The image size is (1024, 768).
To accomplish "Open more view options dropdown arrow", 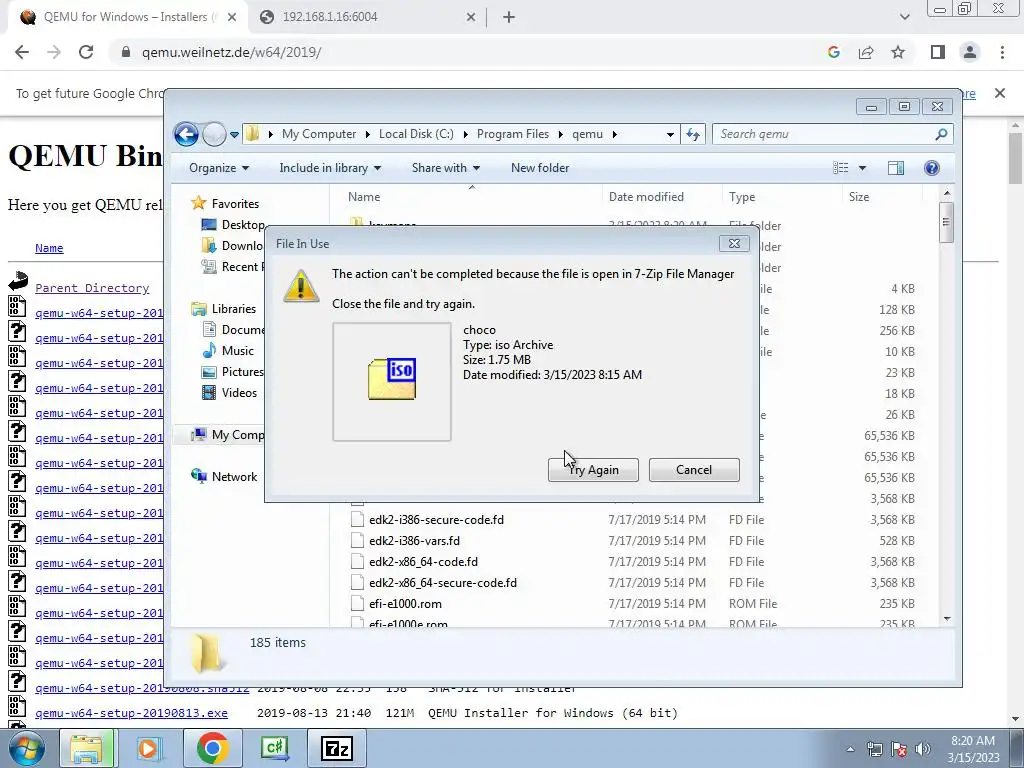I will point(862,168).
